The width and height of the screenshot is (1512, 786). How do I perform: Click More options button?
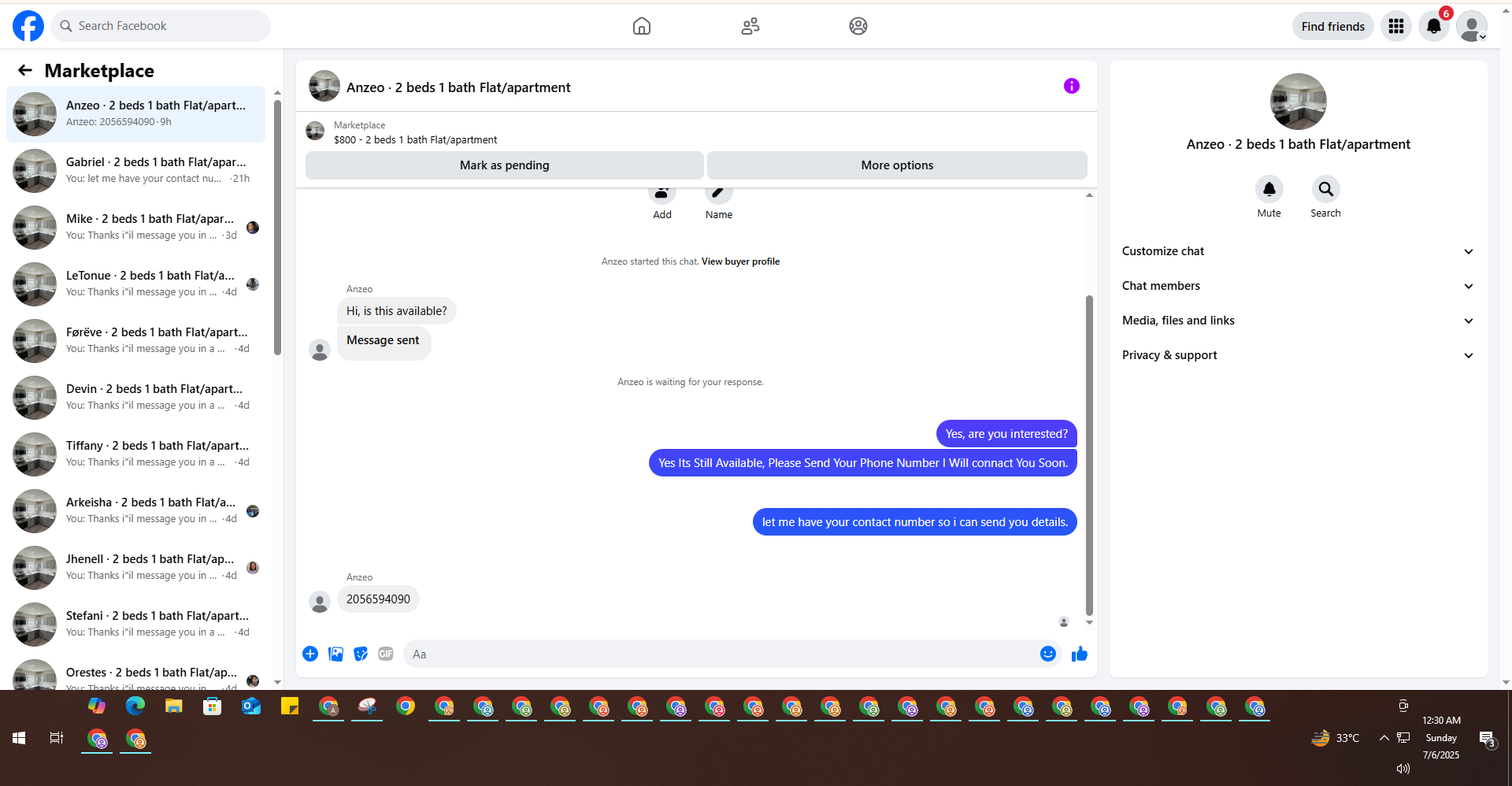coord(897,165)
